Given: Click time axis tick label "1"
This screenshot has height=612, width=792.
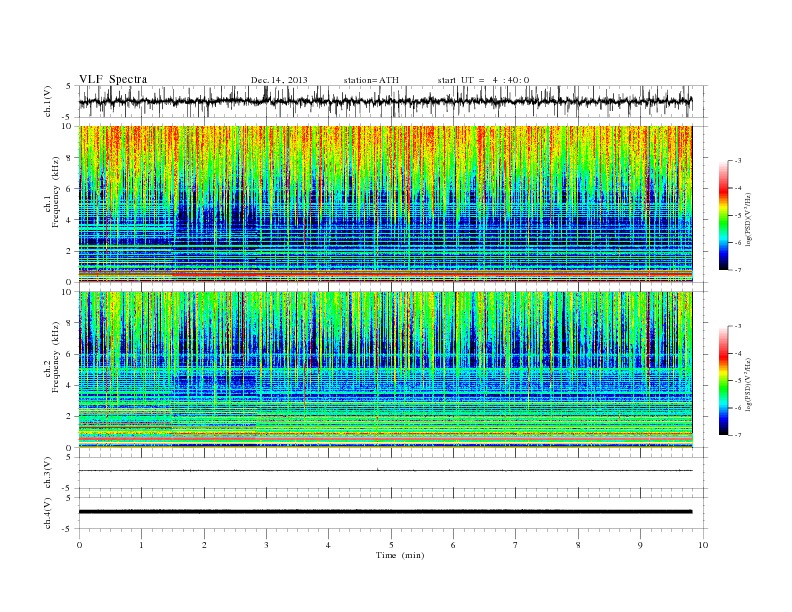Looking at the screenshot, I should pyautogui.click(x=141, y=545).
